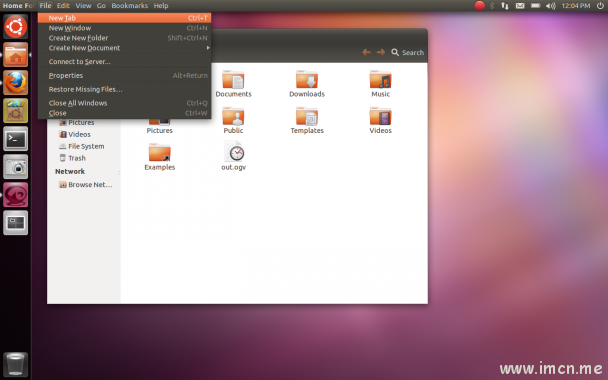The height and width of the screenshot is (380, 608).
Task: Choose Close from the File menu
Action: tap(124, 113)
